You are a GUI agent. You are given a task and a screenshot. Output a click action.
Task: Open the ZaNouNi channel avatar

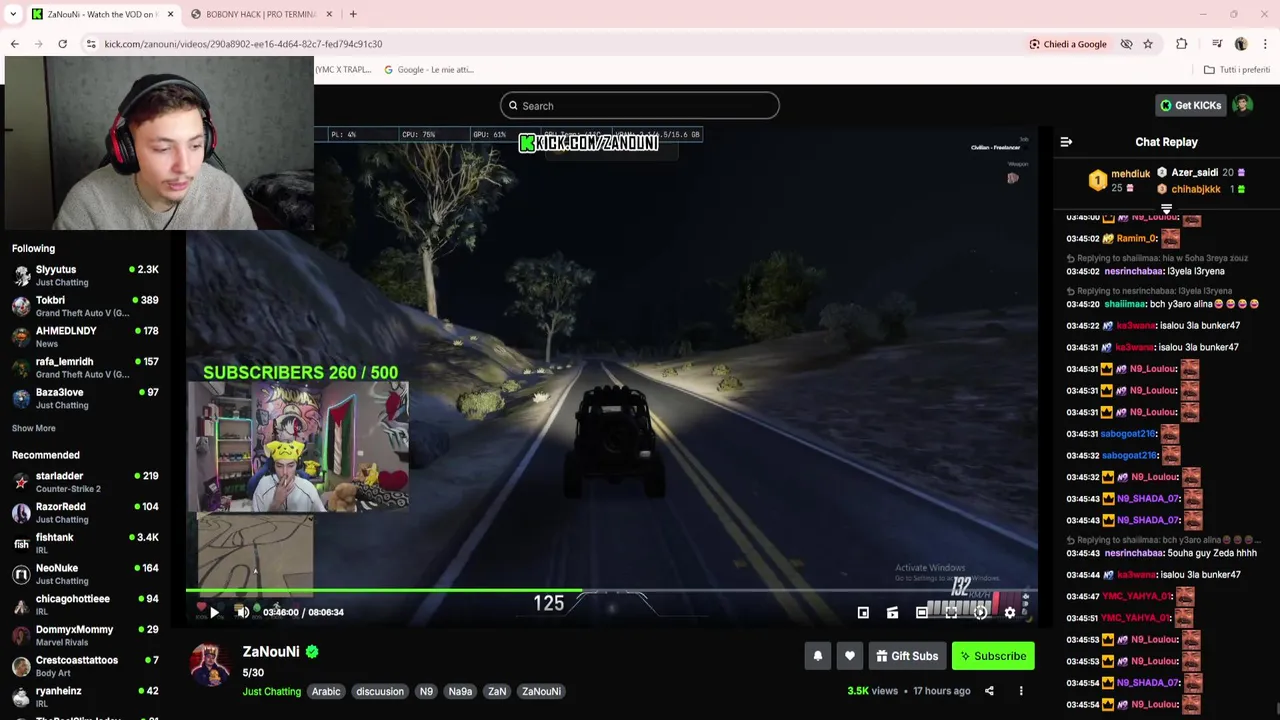click(210, 664)
